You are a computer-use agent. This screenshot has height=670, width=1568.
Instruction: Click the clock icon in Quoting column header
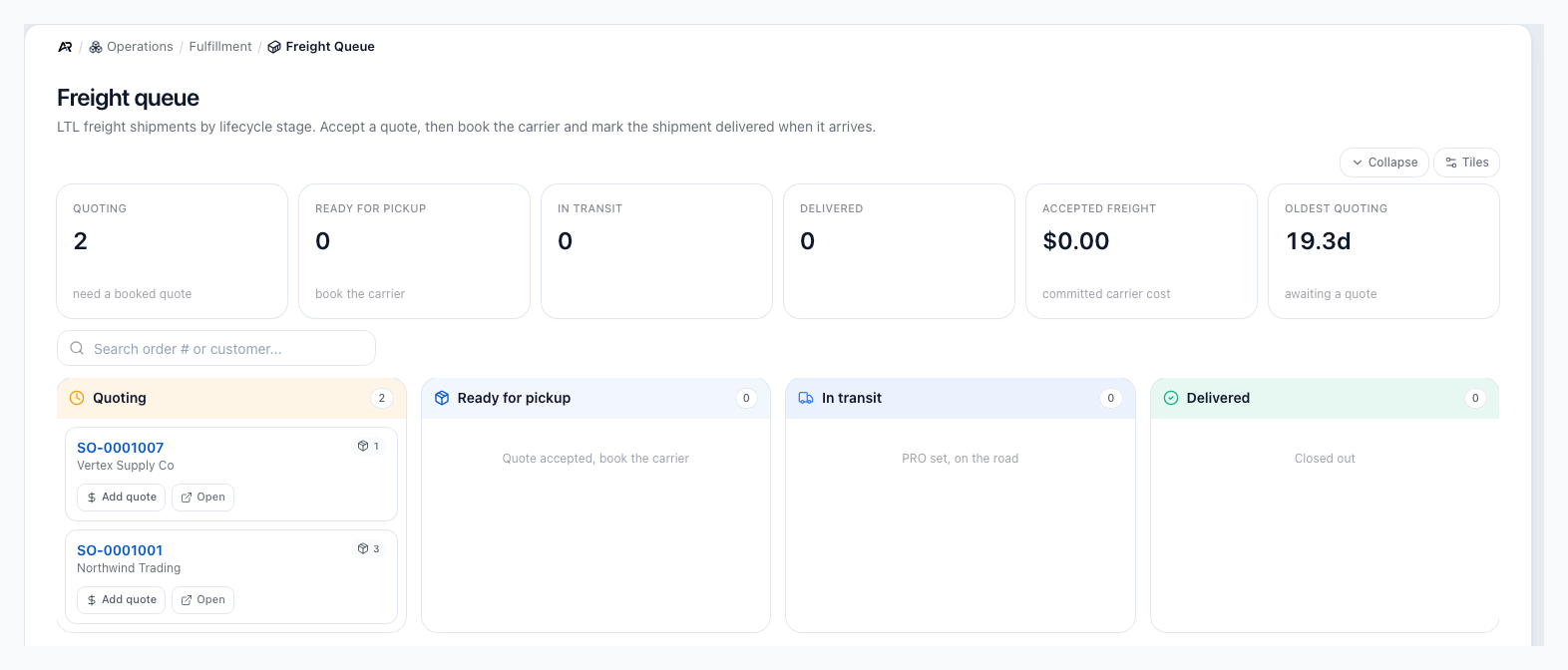77,398
